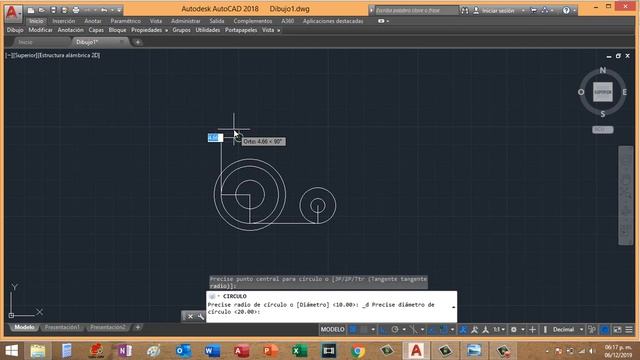Open the Aplicaciones destacadas ribbon tab
The height and width of the screenshot is (360, 640).
click(333, 21)
